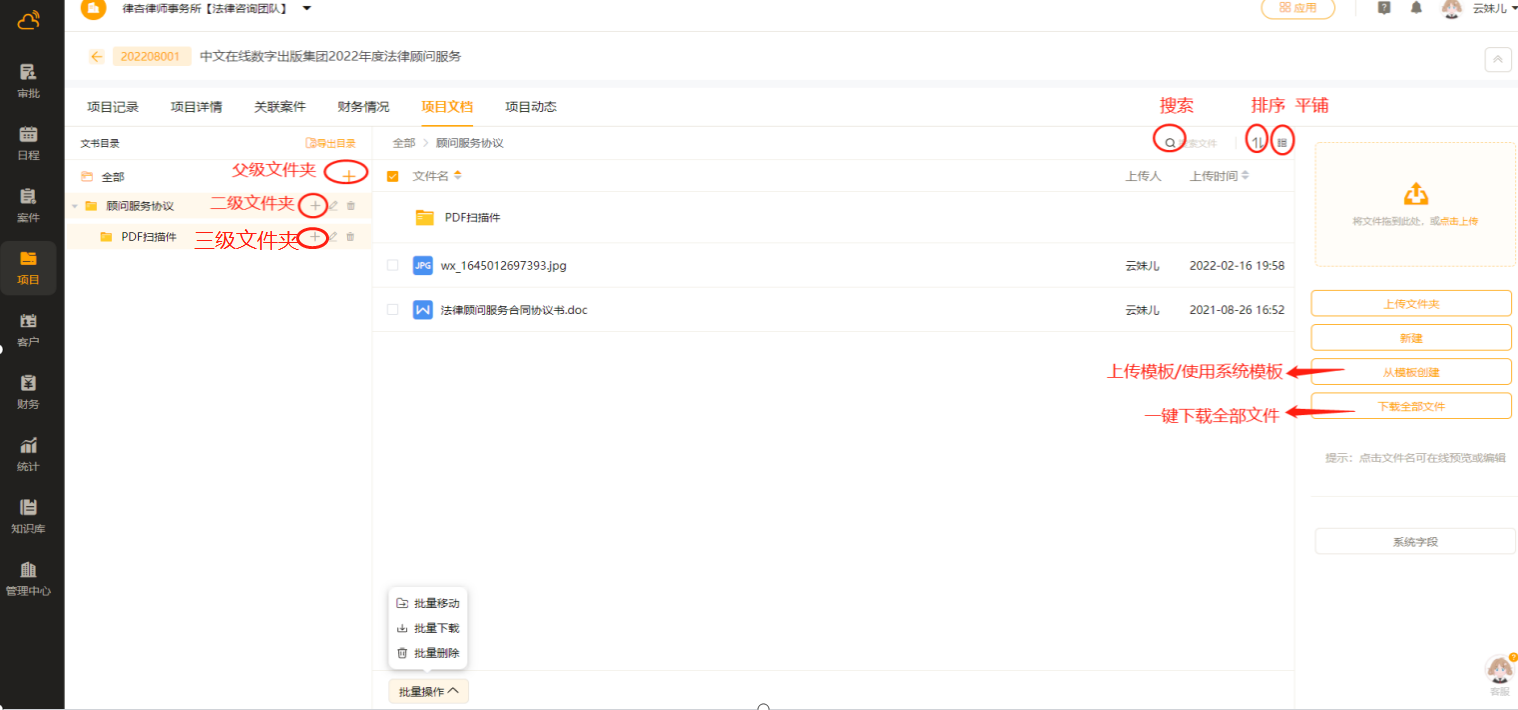
Task: Click the 从模板创建 button
Action: point(1410,372)
